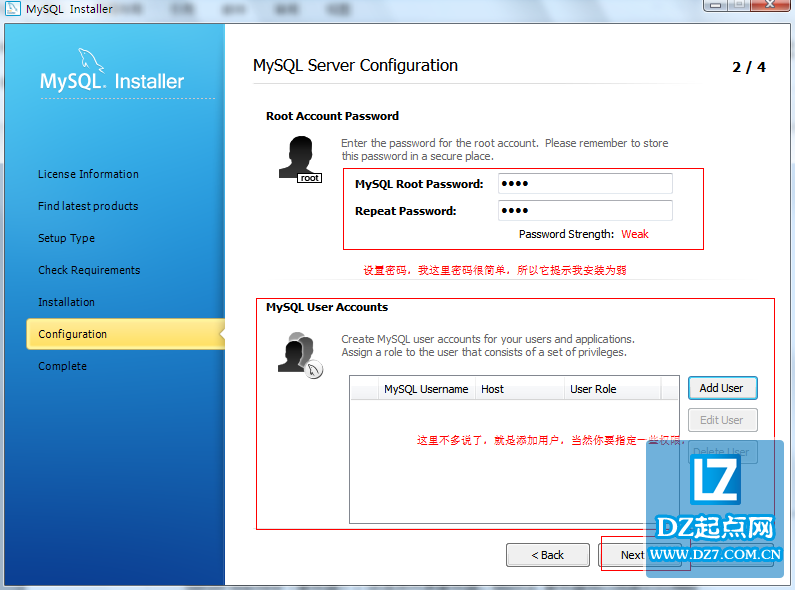
Task: Click the MySQL user accounts group icon
Action: 300,355
